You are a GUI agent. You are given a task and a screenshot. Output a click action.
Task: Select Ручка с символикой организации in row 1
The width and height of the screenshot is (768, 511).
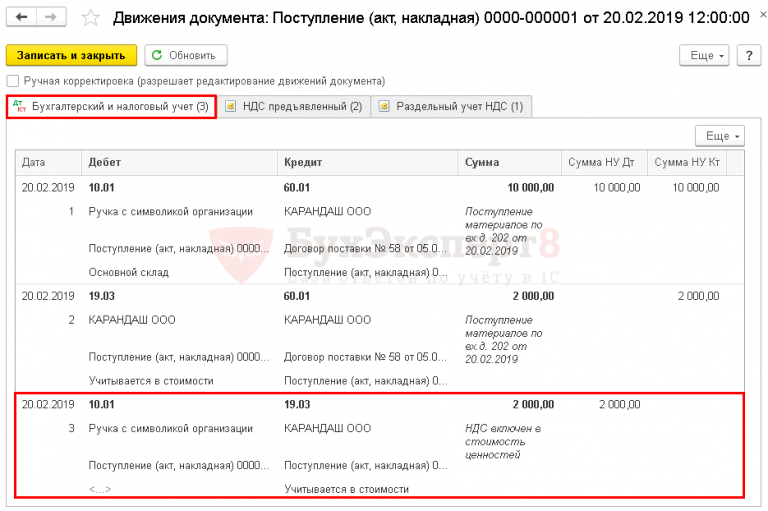tap(170, 212)
